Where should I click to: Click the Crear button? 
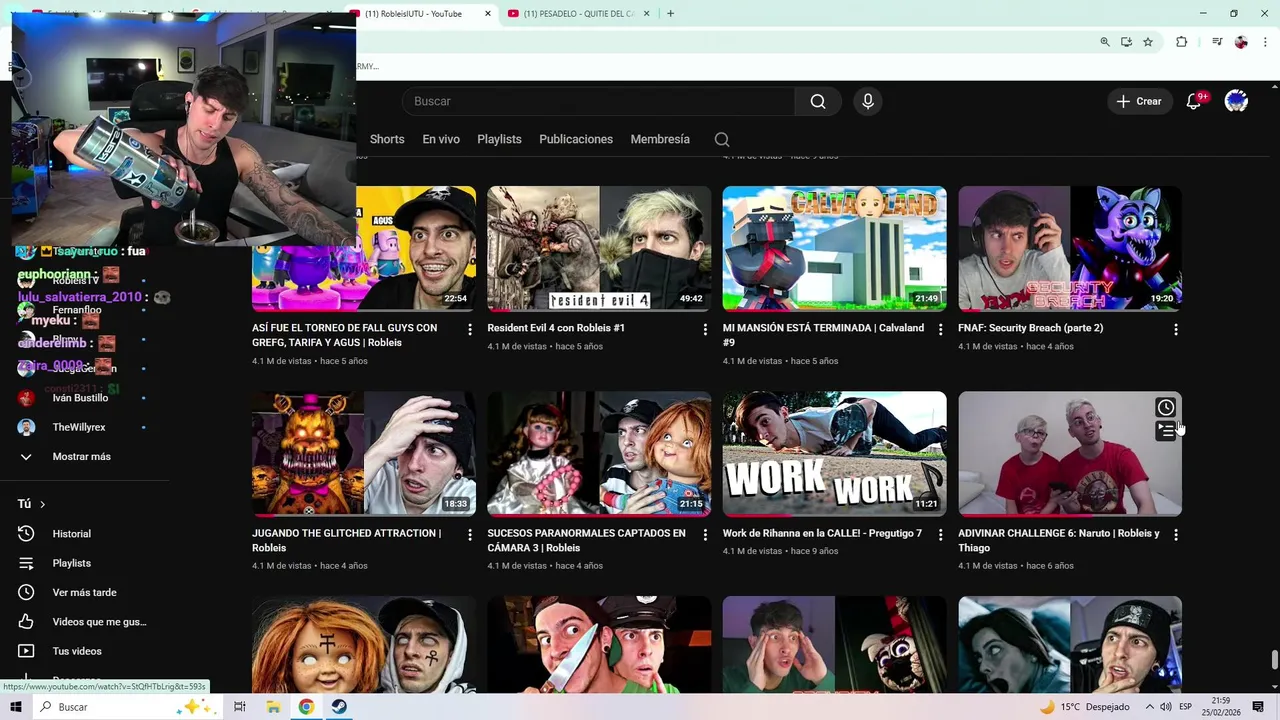click(1139, 101)
